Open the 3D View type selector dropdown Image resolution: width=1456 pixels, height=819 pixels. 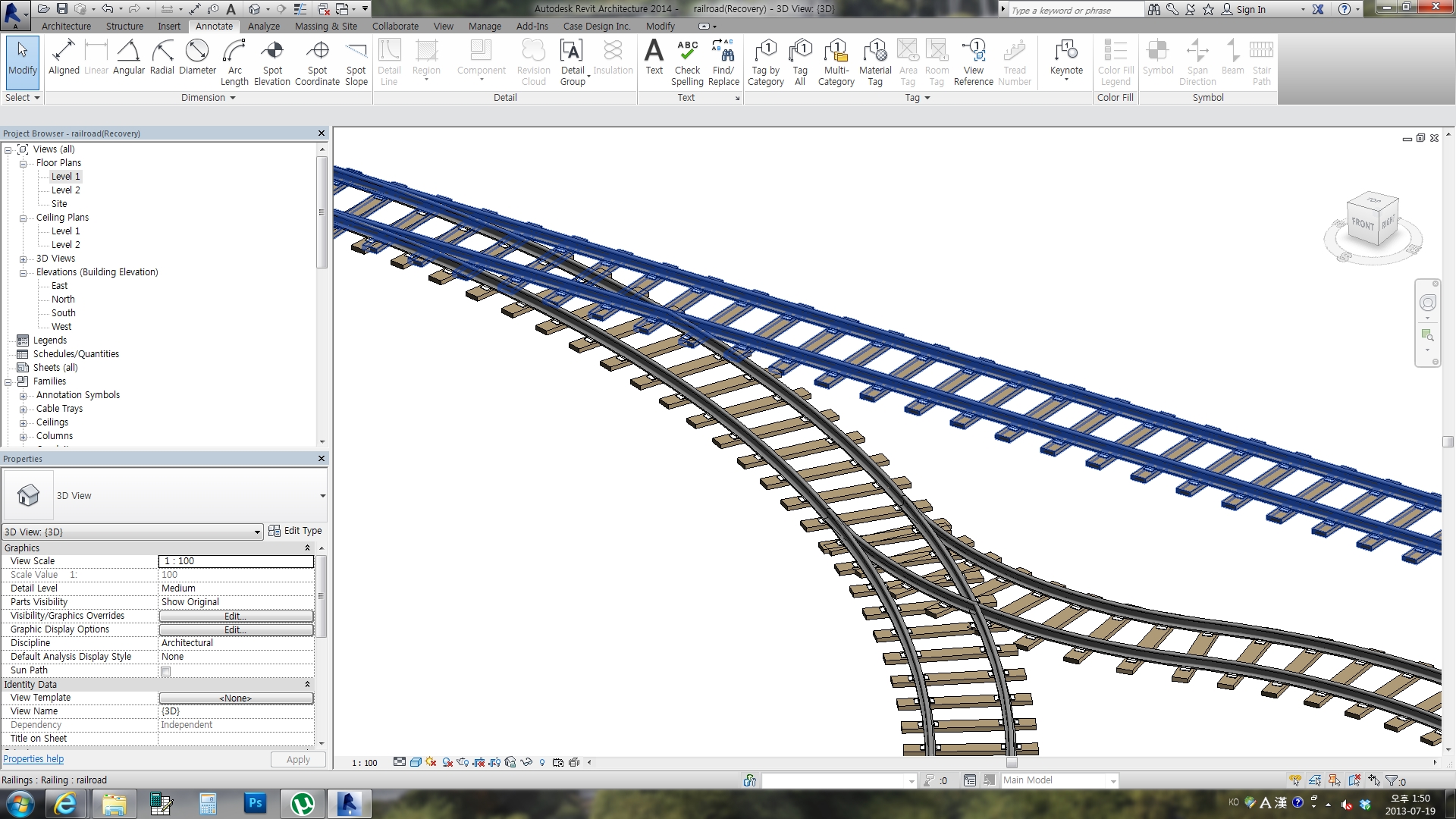pyautogui.click(x=322, y=496)
